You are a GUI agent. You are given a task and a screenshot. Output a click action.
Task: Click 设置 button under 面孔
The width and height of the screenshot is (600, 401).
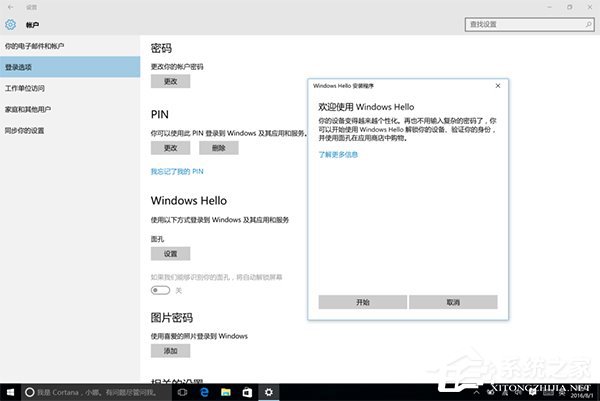click(x=170, y=254)
